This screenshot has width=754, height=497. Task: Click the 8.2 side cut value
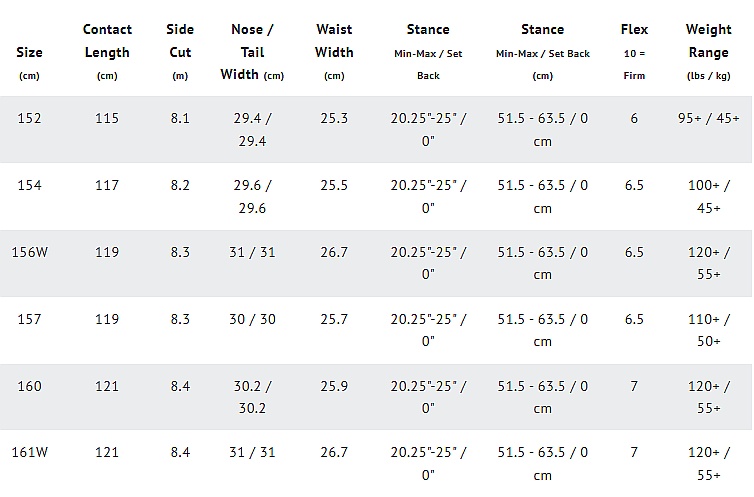[180, 185]
